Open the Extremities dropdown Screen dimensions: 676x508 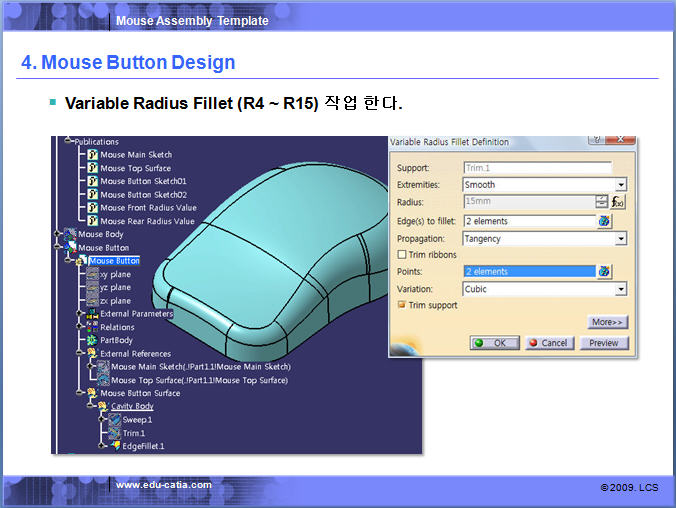620,185
